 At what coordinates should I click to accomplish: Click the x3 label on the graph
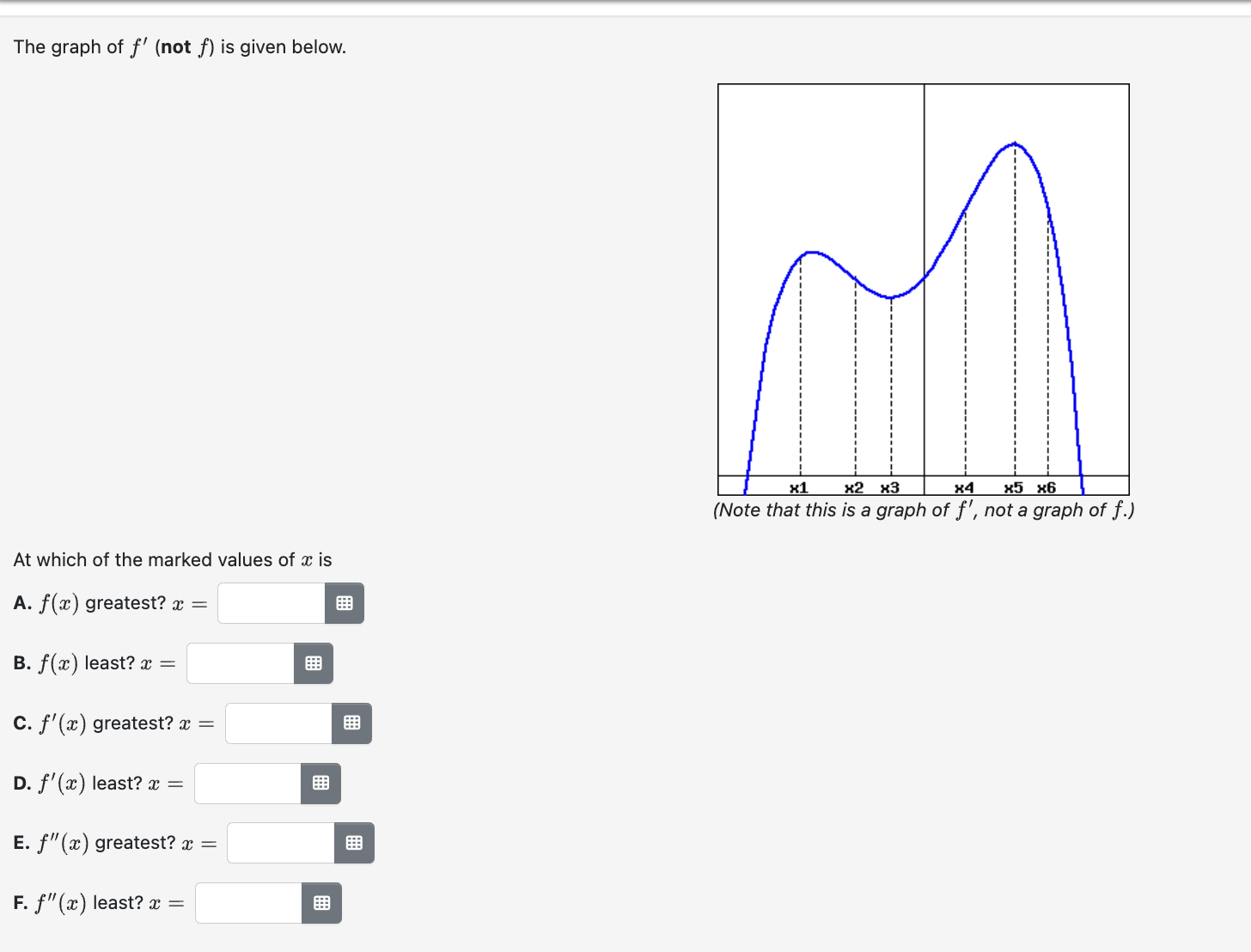[x=890, y=487]
